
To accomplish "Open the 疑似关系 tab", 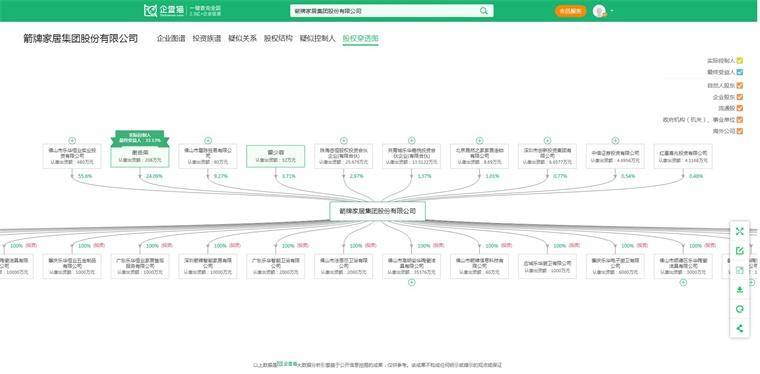I will (x=242, y=38).
